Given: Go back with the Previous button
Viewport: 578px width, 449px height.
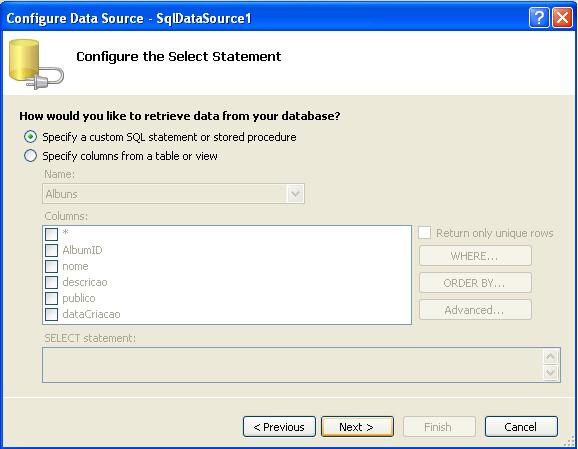Looking at the screenshot, I should (279, 427).
